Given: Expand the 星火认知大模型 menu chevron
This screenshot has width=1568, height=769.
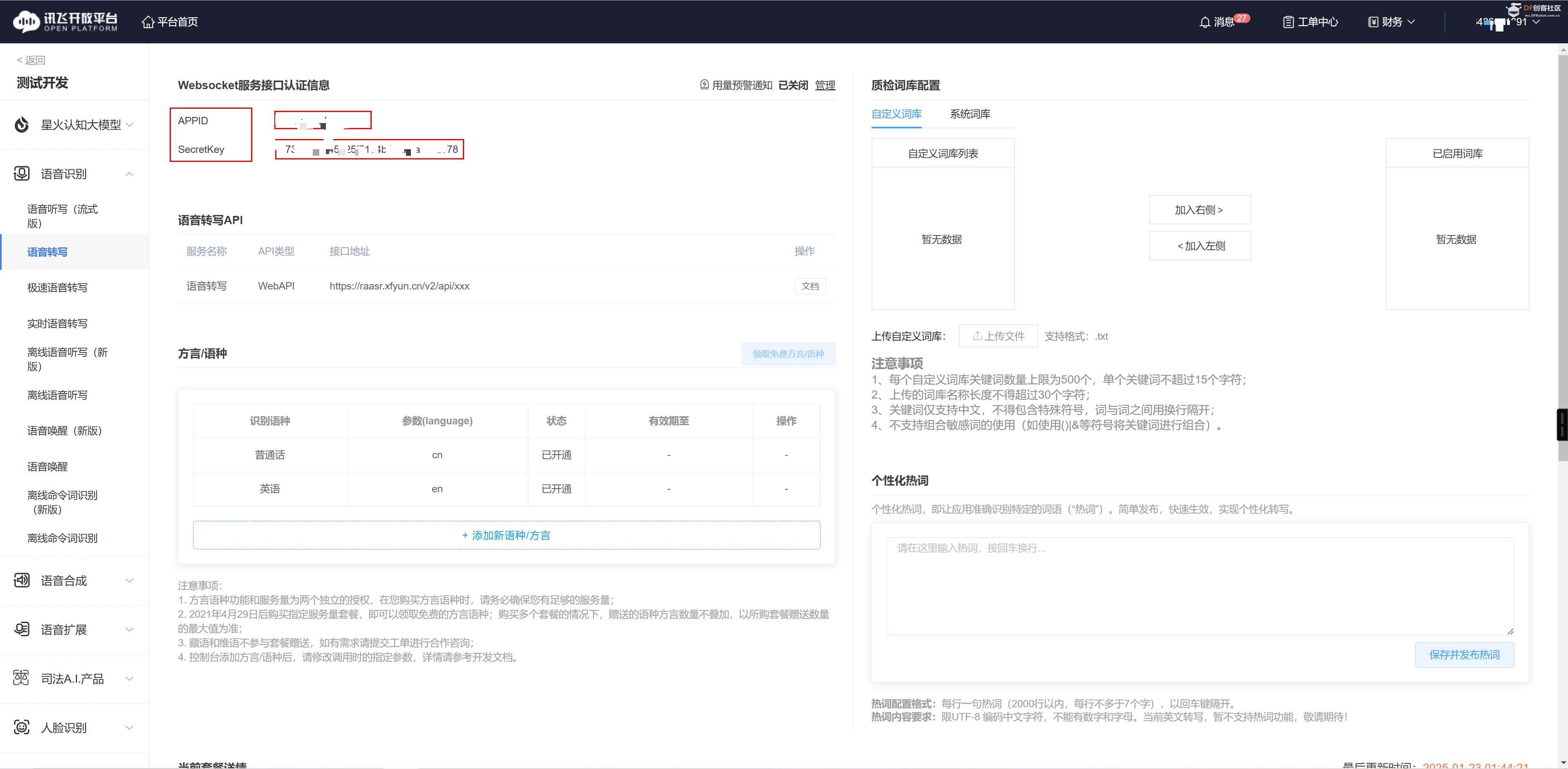Looking at the screenshot, I should pyautogui.click(x=129, y=124).
